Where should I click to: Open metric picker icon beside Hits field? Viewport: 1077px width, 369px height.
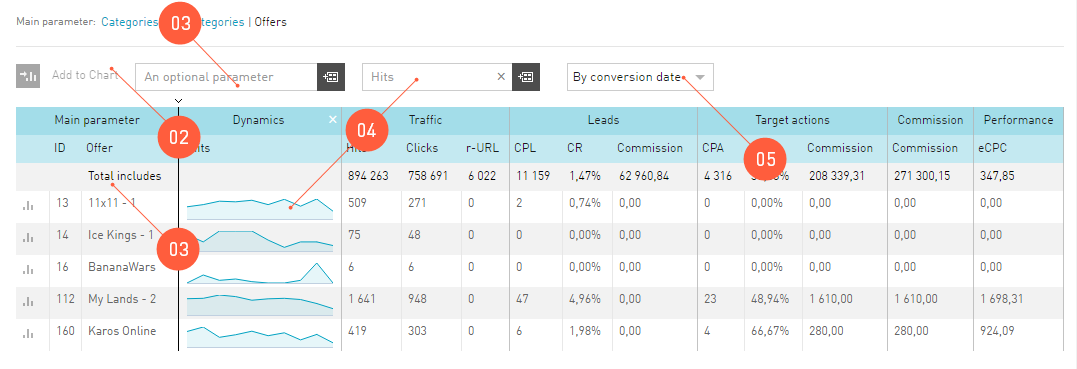526,77
